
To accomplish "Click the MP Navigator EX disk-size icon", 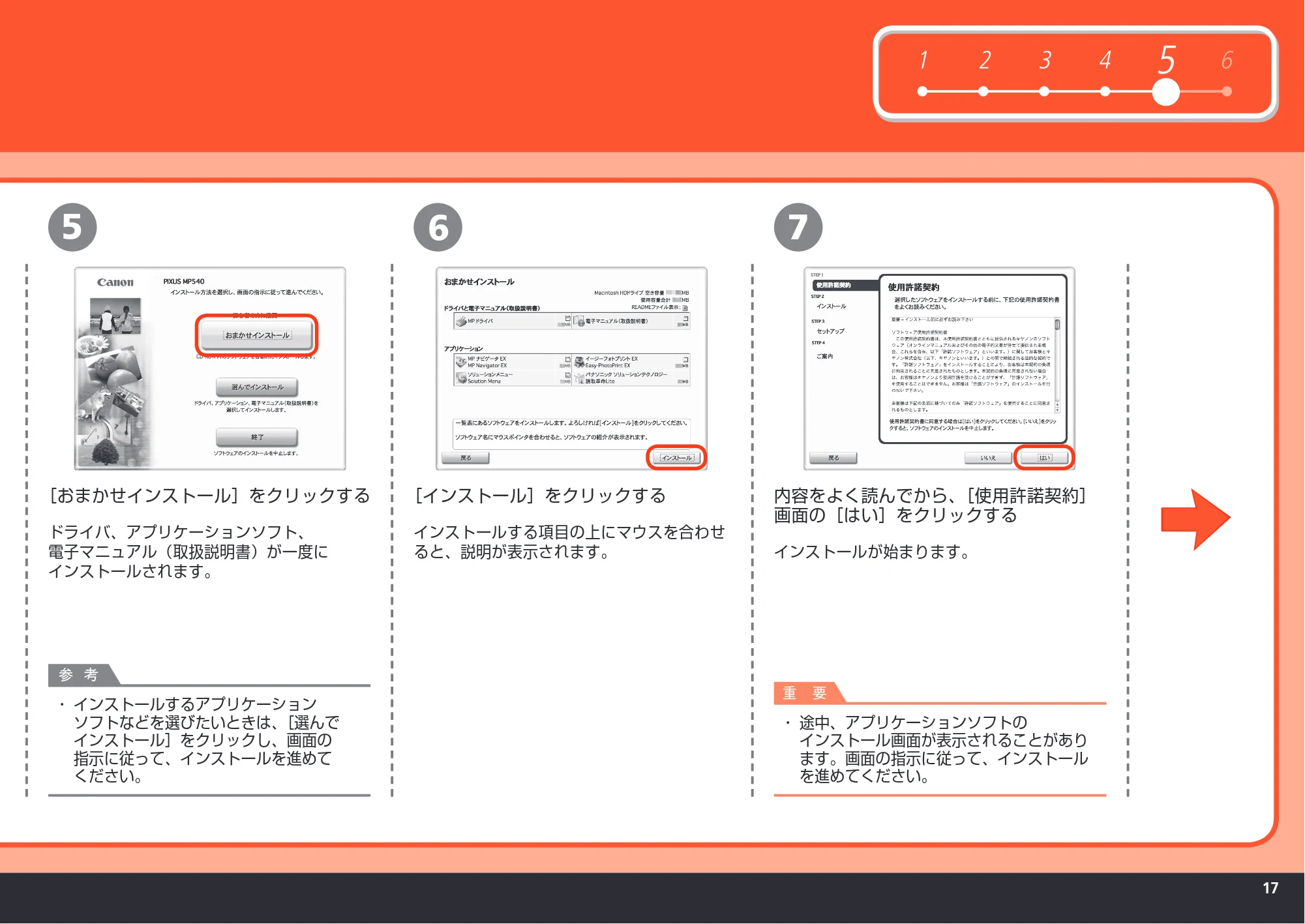I will [x=567, y=359].
